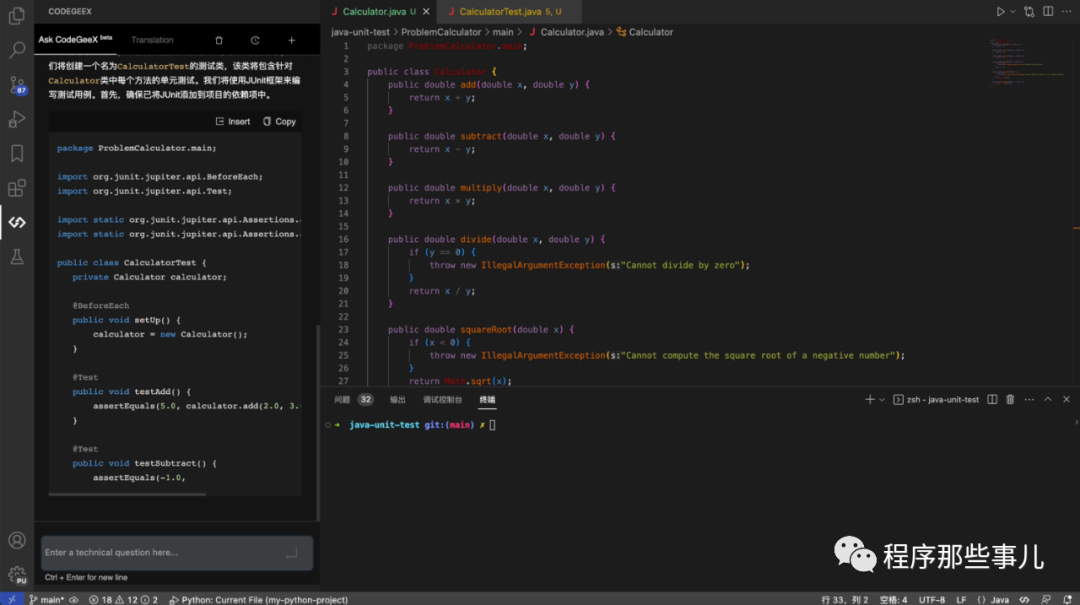Open the Search view in the activity bar
This screenshot has height=605, width=1080.
tap(16, 48)
